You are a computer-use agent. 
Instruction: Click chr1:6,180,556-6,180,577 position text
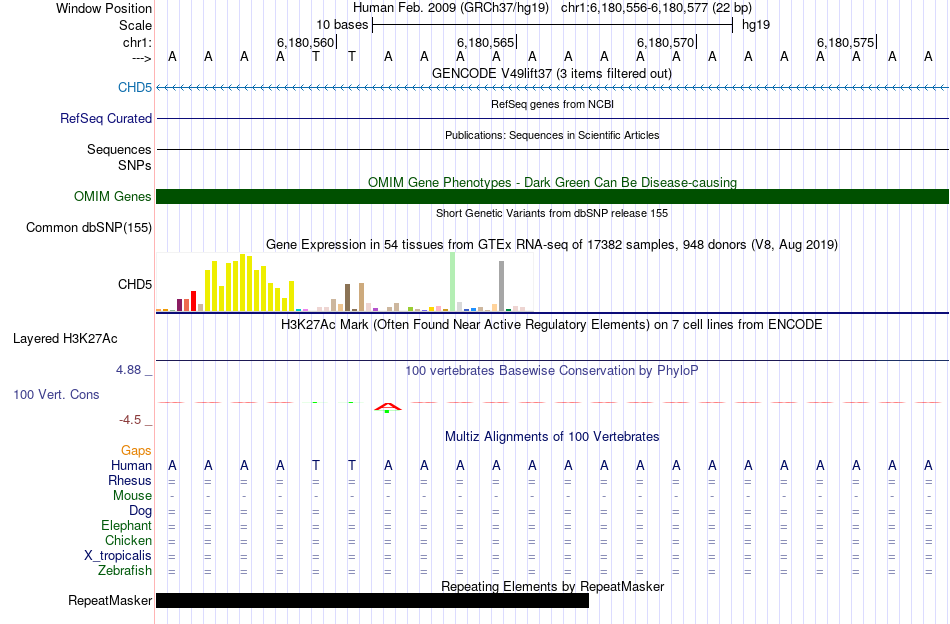[x=656, y=8]
